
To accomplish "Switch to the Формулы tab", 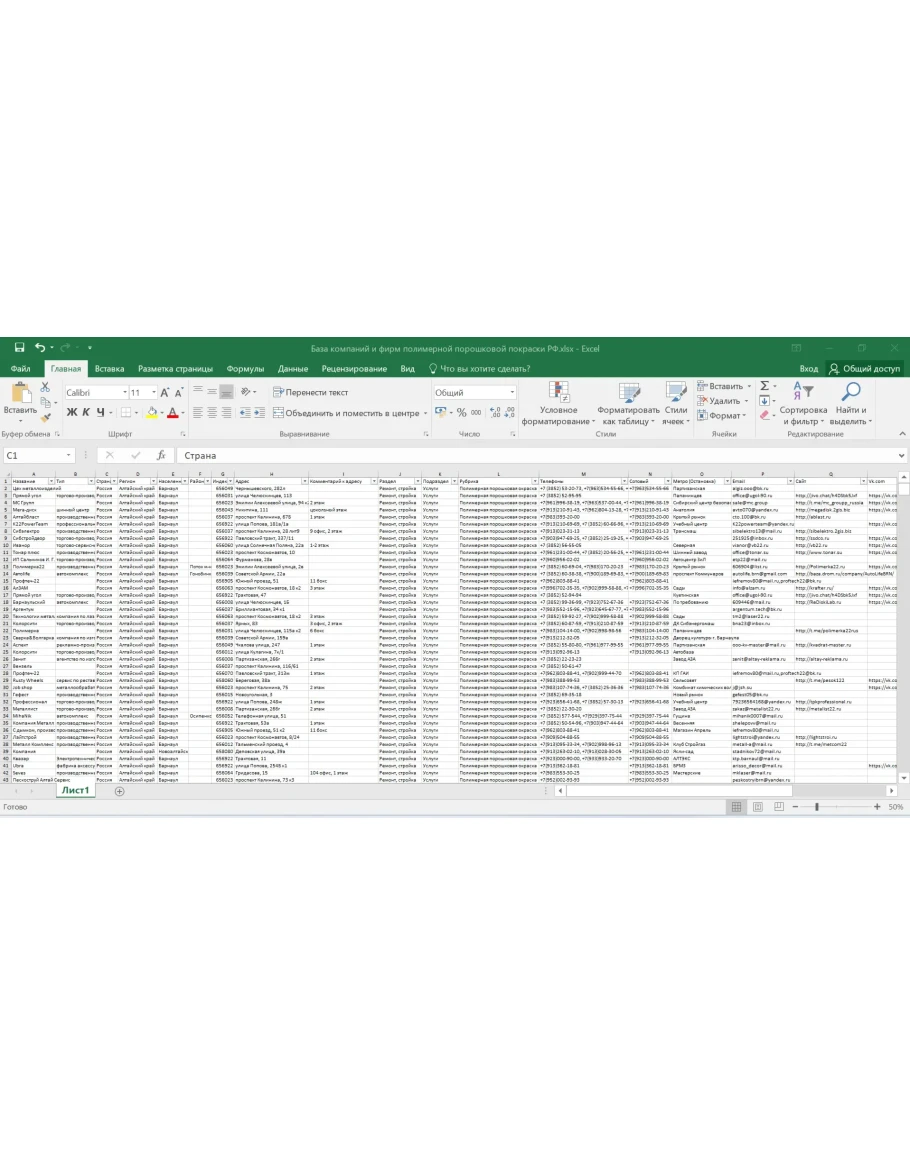I will [x=245, y=368].
